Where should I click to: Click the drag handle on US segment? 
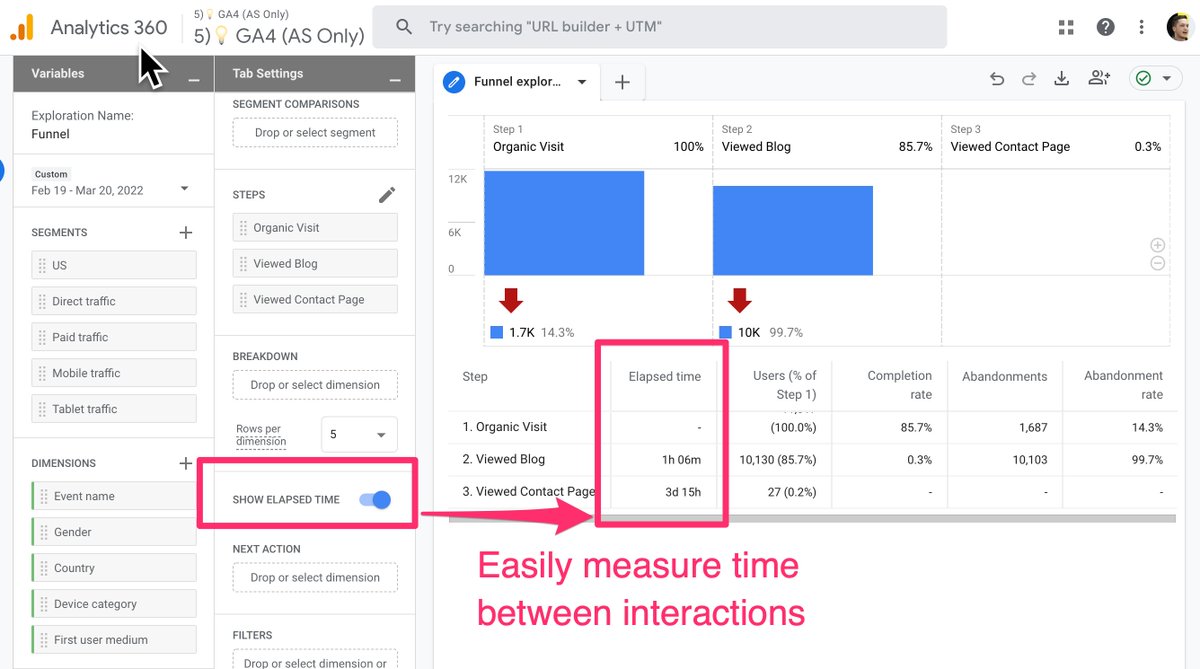coord(42,265)
